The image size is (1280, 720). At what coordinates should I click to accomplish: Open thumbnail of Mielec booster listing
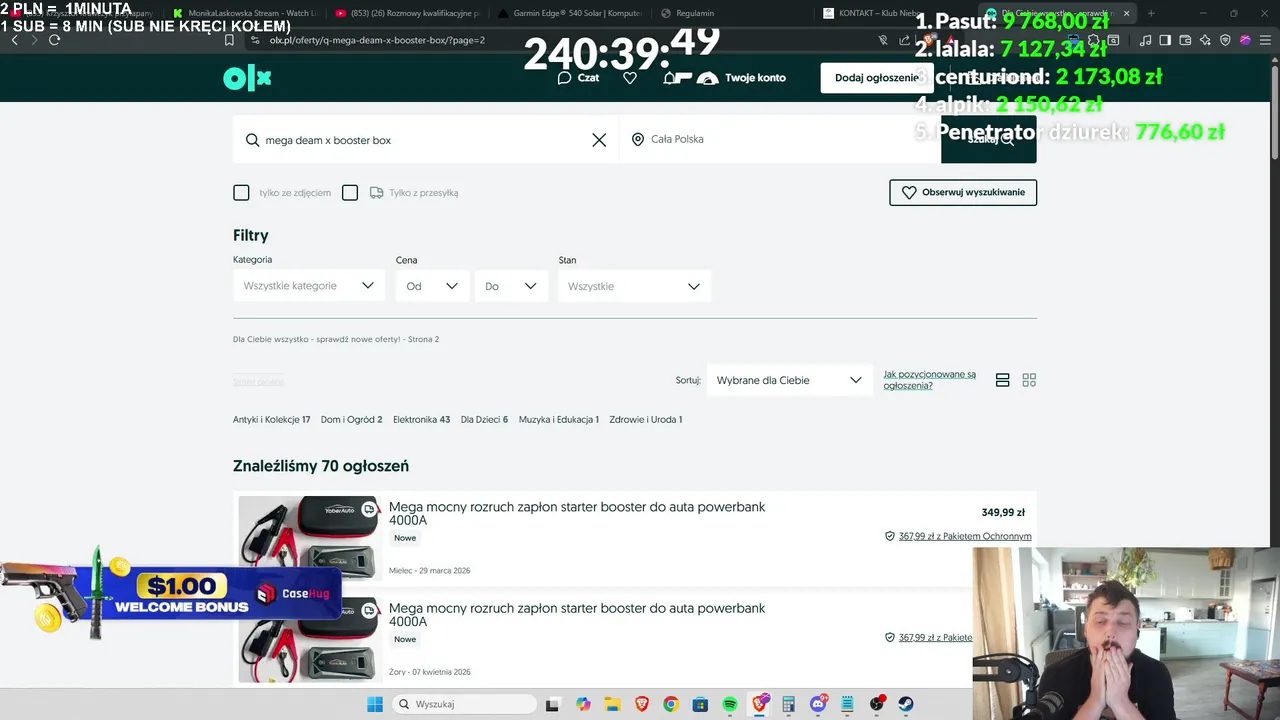pyautogui.click(x=310, y=537)
